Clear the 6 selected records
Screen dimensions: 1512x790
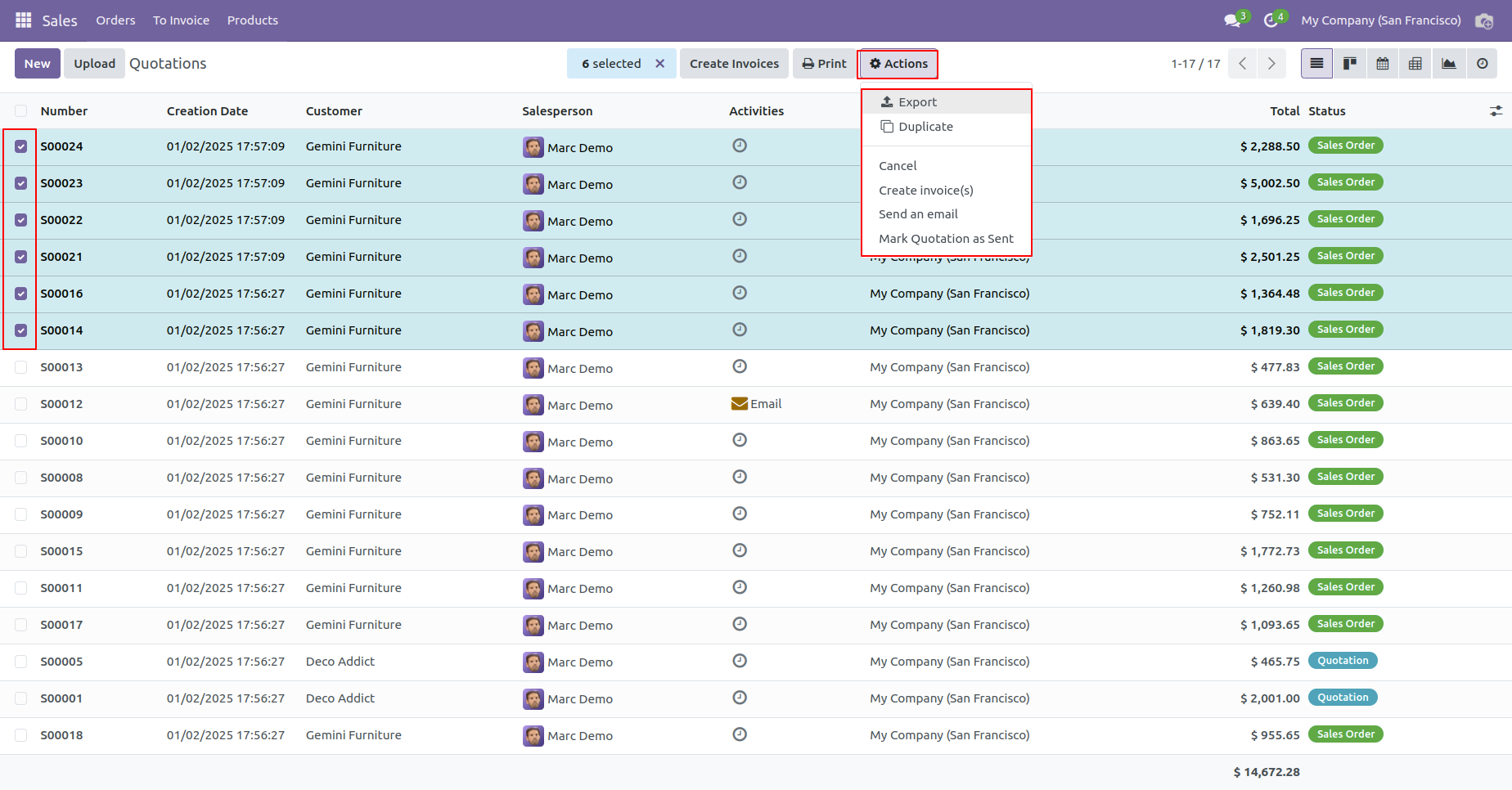[659, 64]
